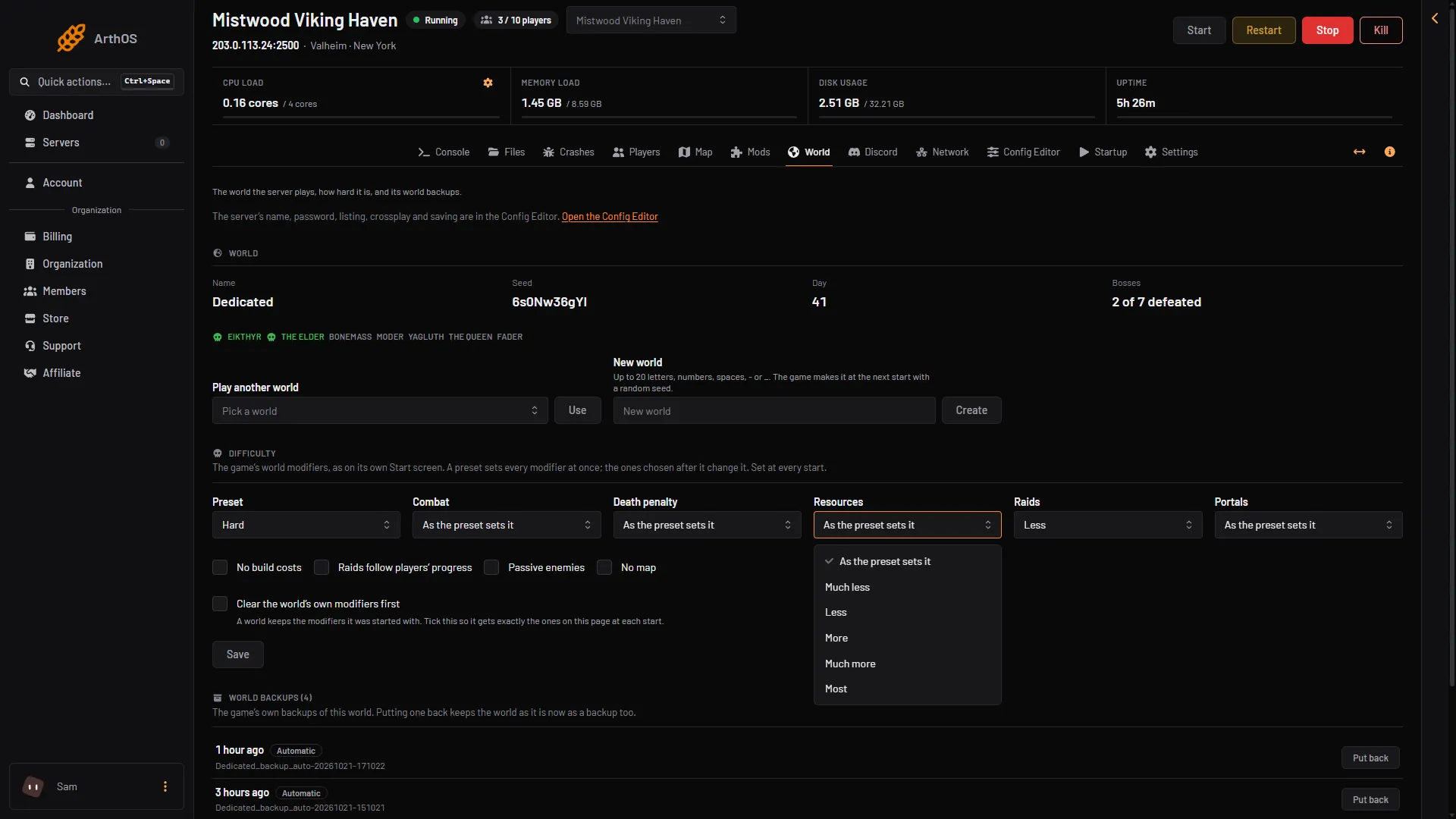
Task: Select Much more in Resources list
Action: (908, 664)
